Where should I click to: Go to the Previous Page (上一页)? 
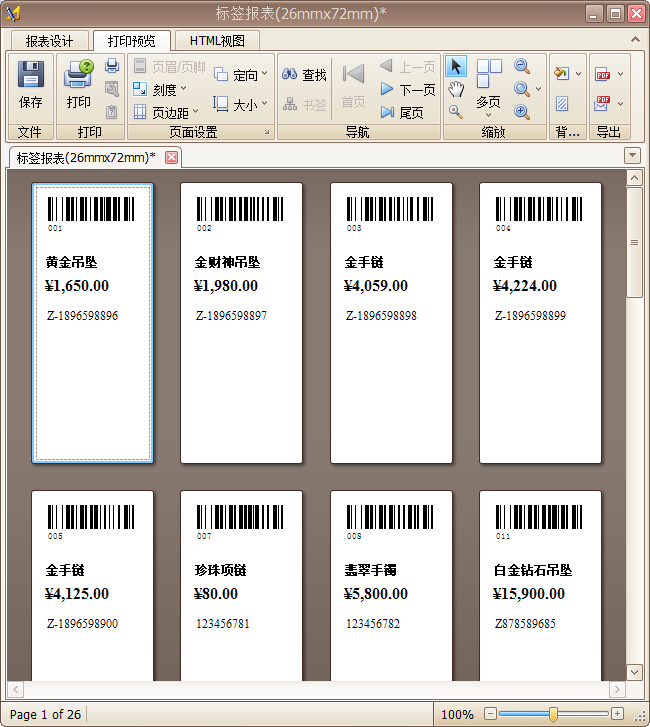coord(408,67)
